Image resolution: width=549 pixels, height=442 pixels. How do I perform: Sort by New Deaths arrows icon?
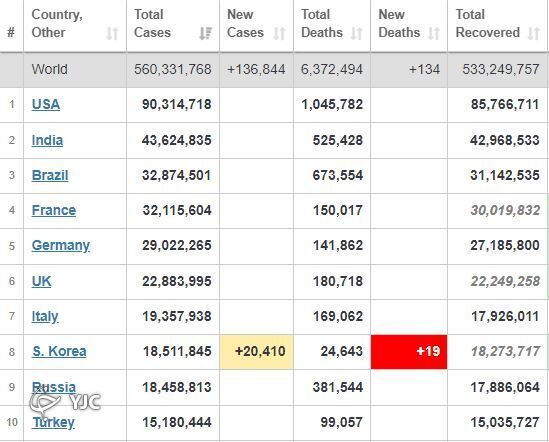[434, 34]
